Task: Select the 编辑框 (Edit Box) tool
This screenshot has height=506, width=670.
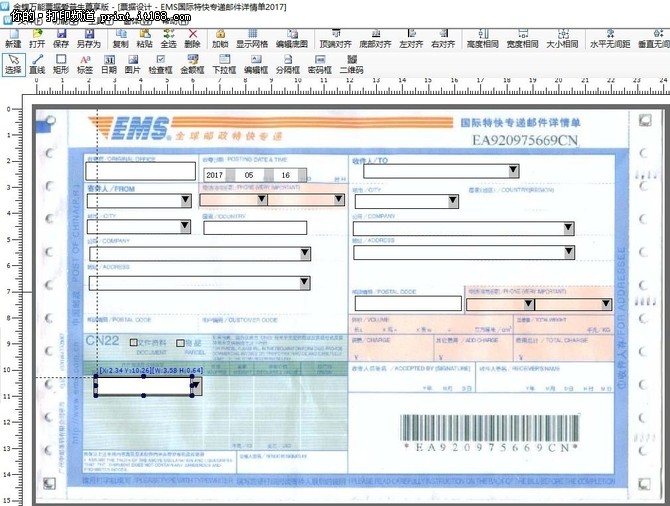Action: 256,64
